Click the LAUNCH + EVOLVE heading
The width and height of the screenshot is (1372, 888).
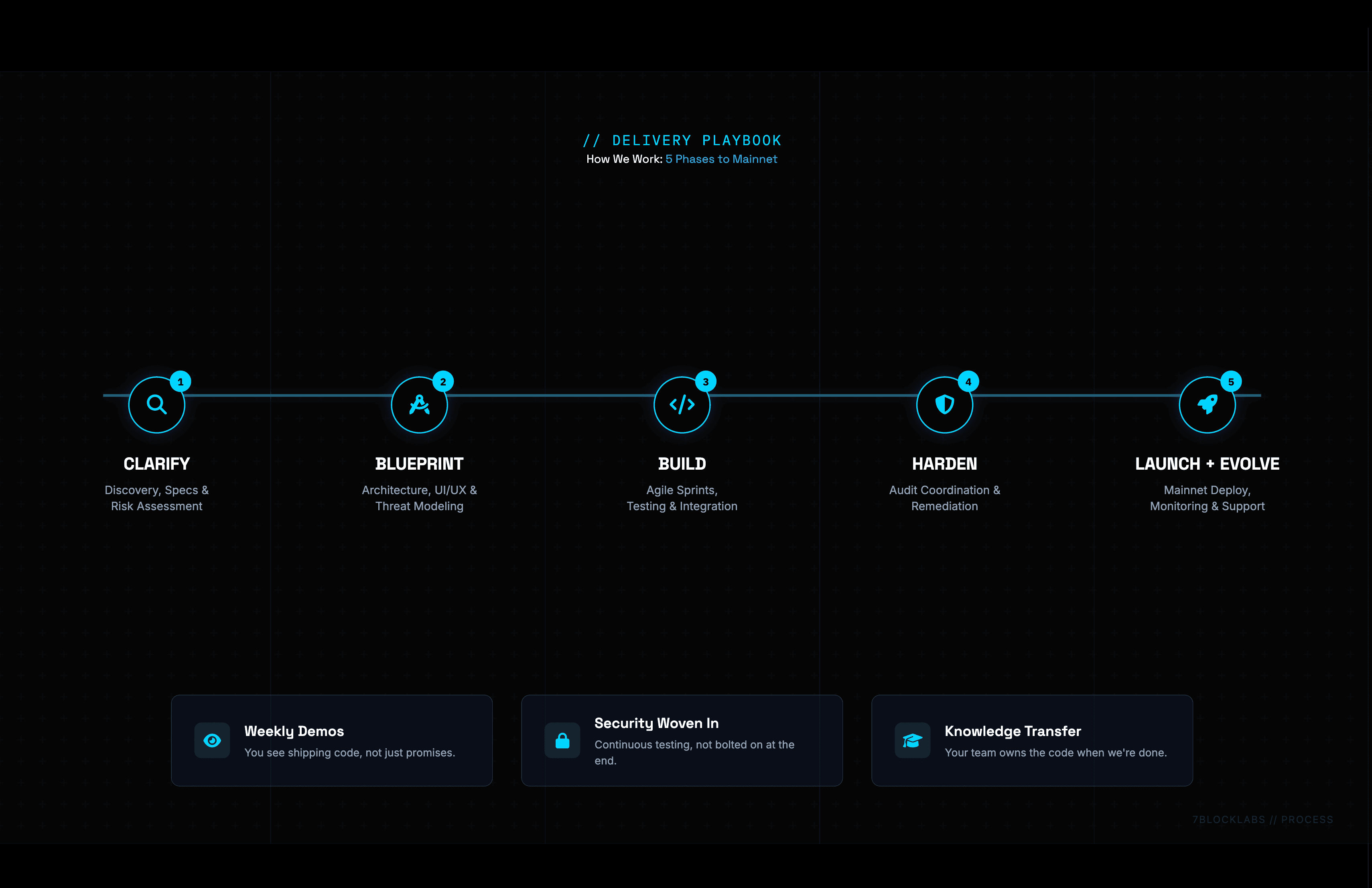(1207, 464)
